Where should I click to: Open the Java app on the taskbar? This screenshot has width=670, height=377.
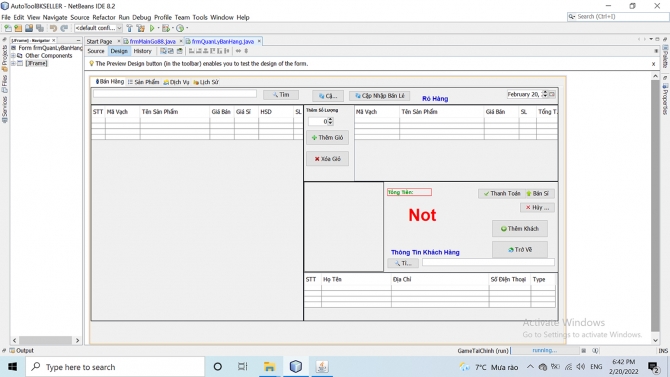click(322, 367)
